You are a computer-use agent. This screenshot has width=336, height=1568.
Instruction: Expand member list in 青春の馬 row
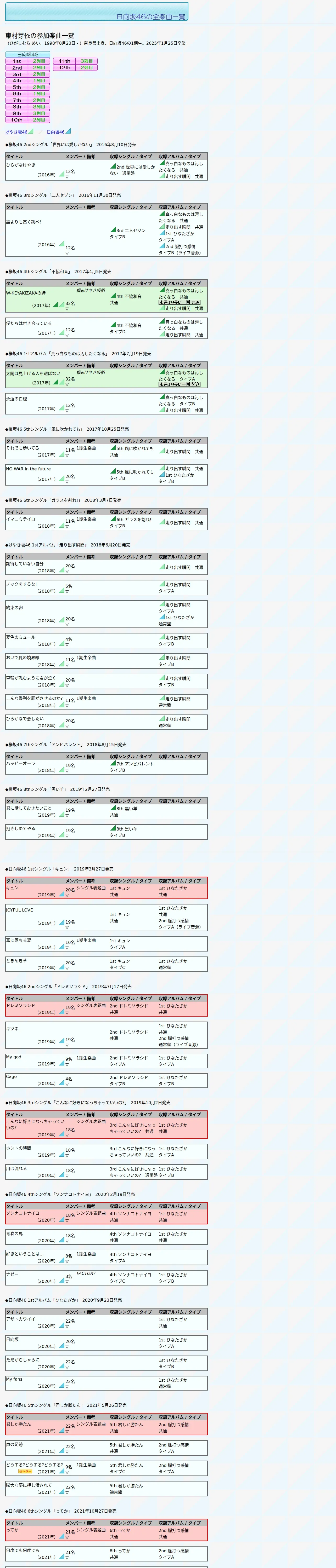click(67, 1242)
